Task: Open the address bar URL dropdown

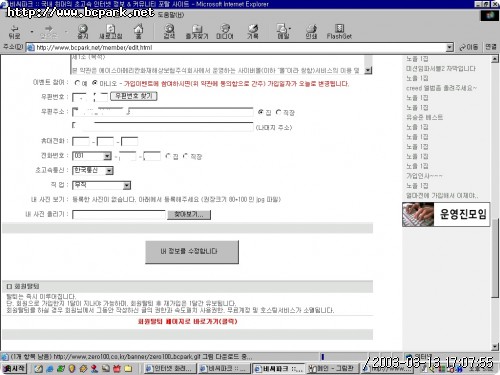Action: 450,47
